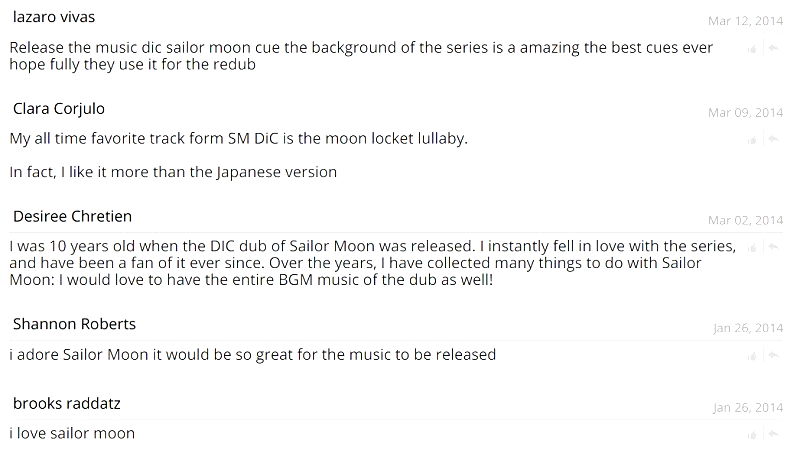Hit the reply arrow on Shannon Roberts's comment
800x453 pixels.
[773, 355]
